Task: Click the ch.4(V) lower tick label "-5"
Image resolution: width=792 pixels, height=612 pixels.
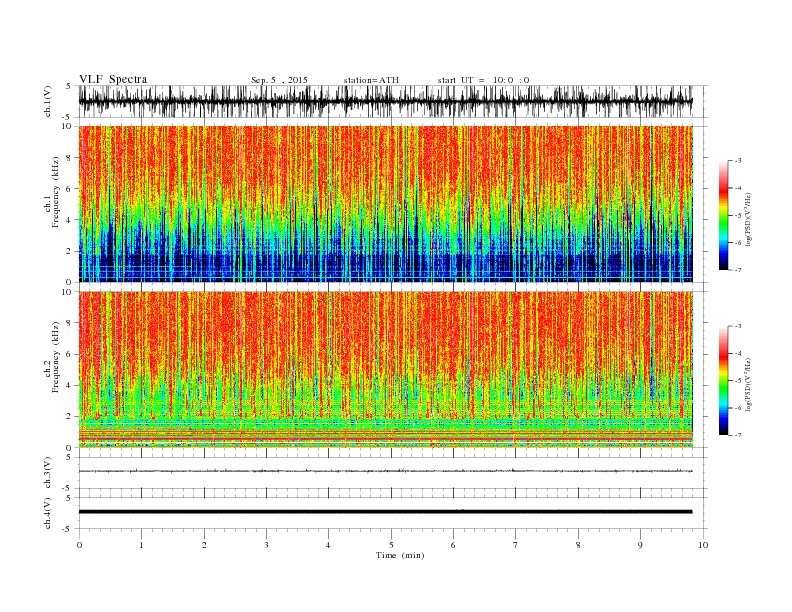Action: (x=68, y=529)
